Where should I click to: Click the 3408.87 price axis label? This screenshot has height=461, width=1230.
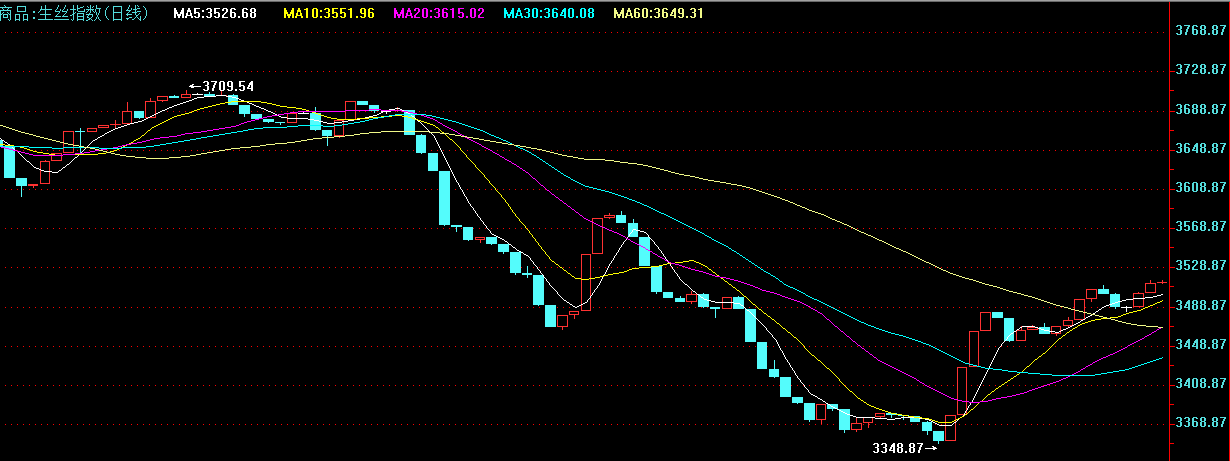[x=1200, y=384]
